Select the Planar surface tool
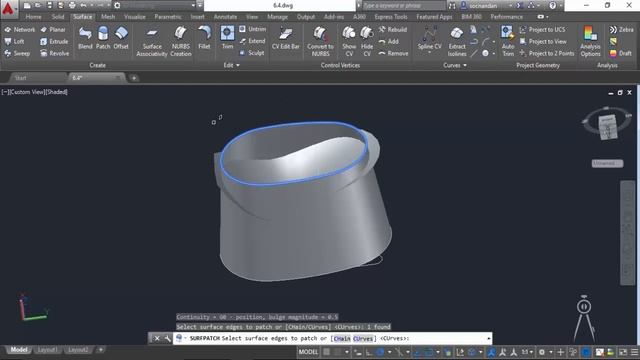 click(53, 29)
